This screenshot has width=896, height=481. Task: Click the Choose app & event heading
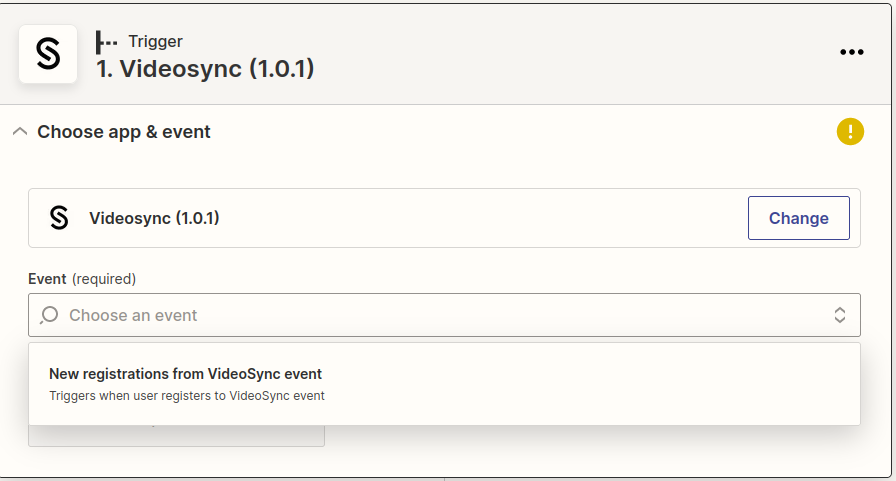point(124,132)
